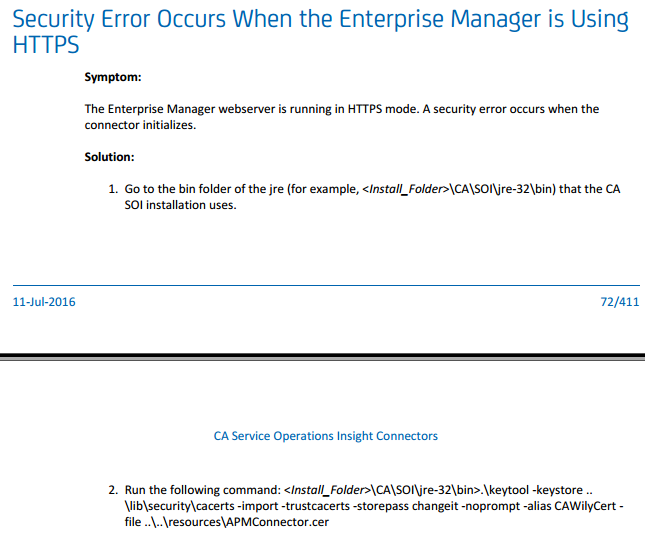Click "SOI installation uses." line

[x=181, y=205]
